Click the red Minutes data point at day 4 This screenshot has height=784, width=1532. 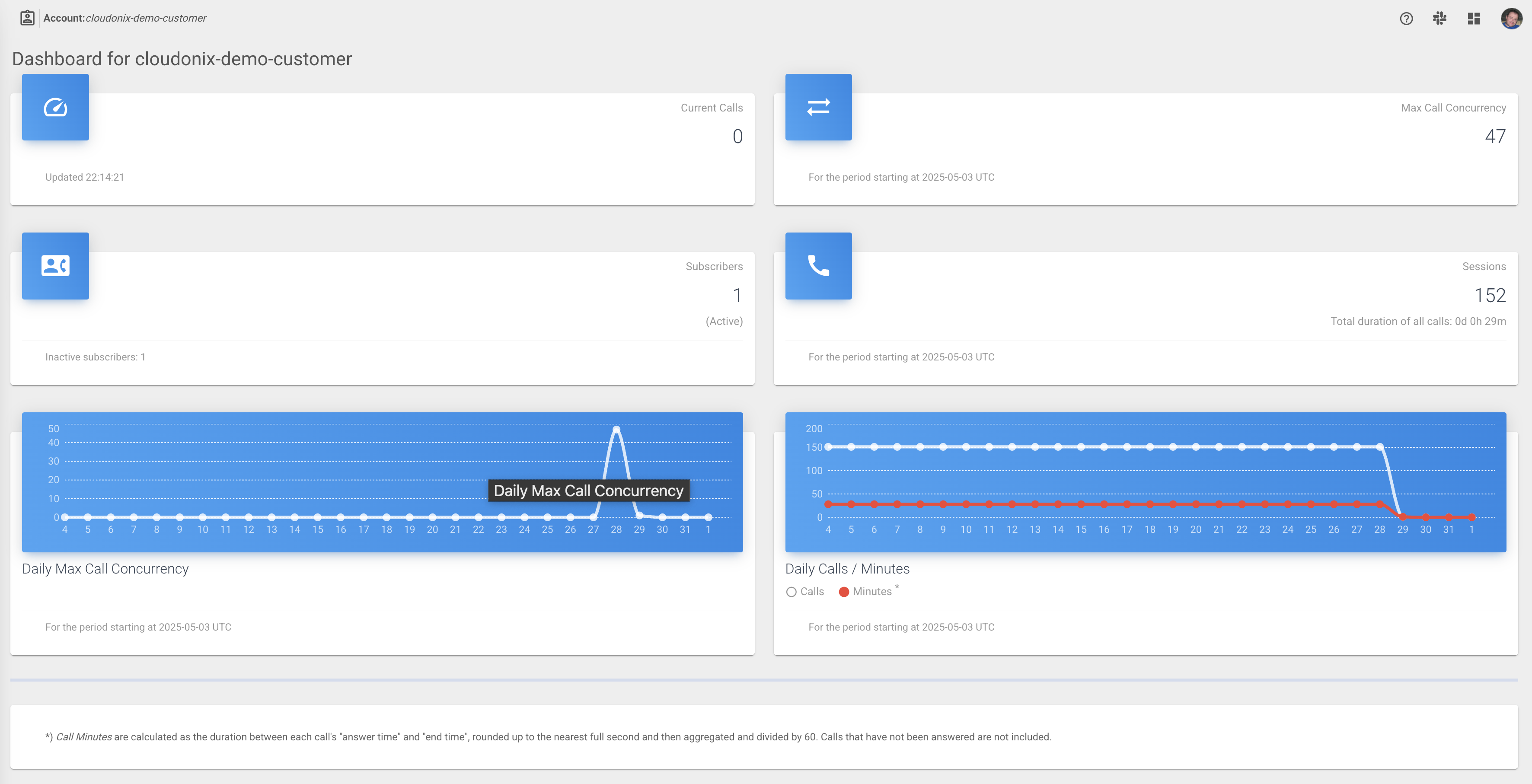pyautogui.click(x=828, y=504)
